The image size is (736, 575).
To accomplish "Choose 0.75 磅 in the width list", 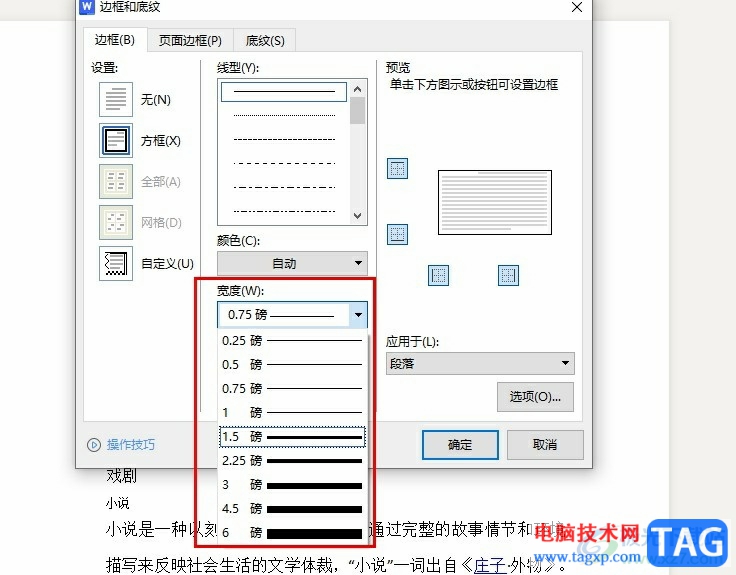I will [x=292, y=388].
